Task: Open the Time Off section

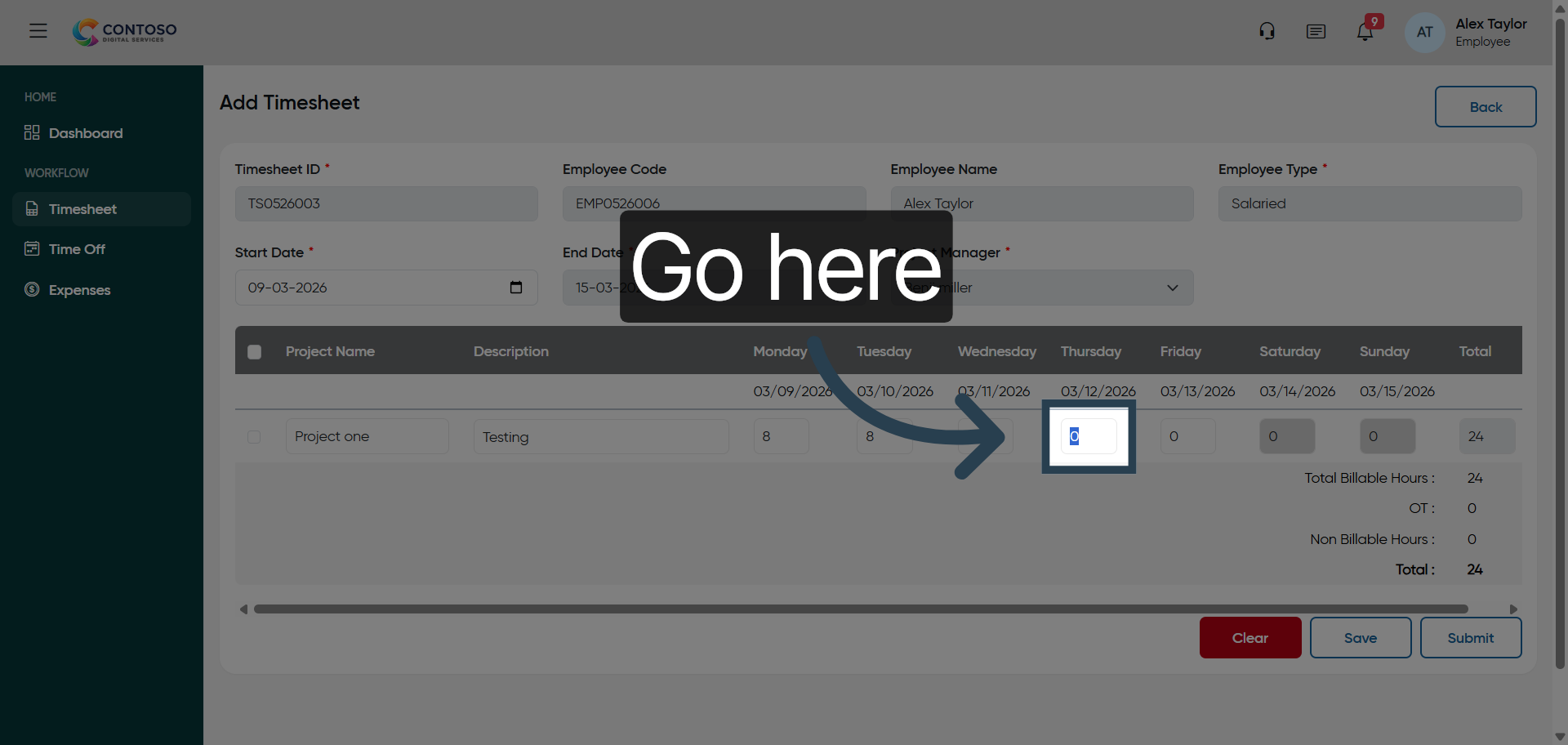Action: click(76, 249)
